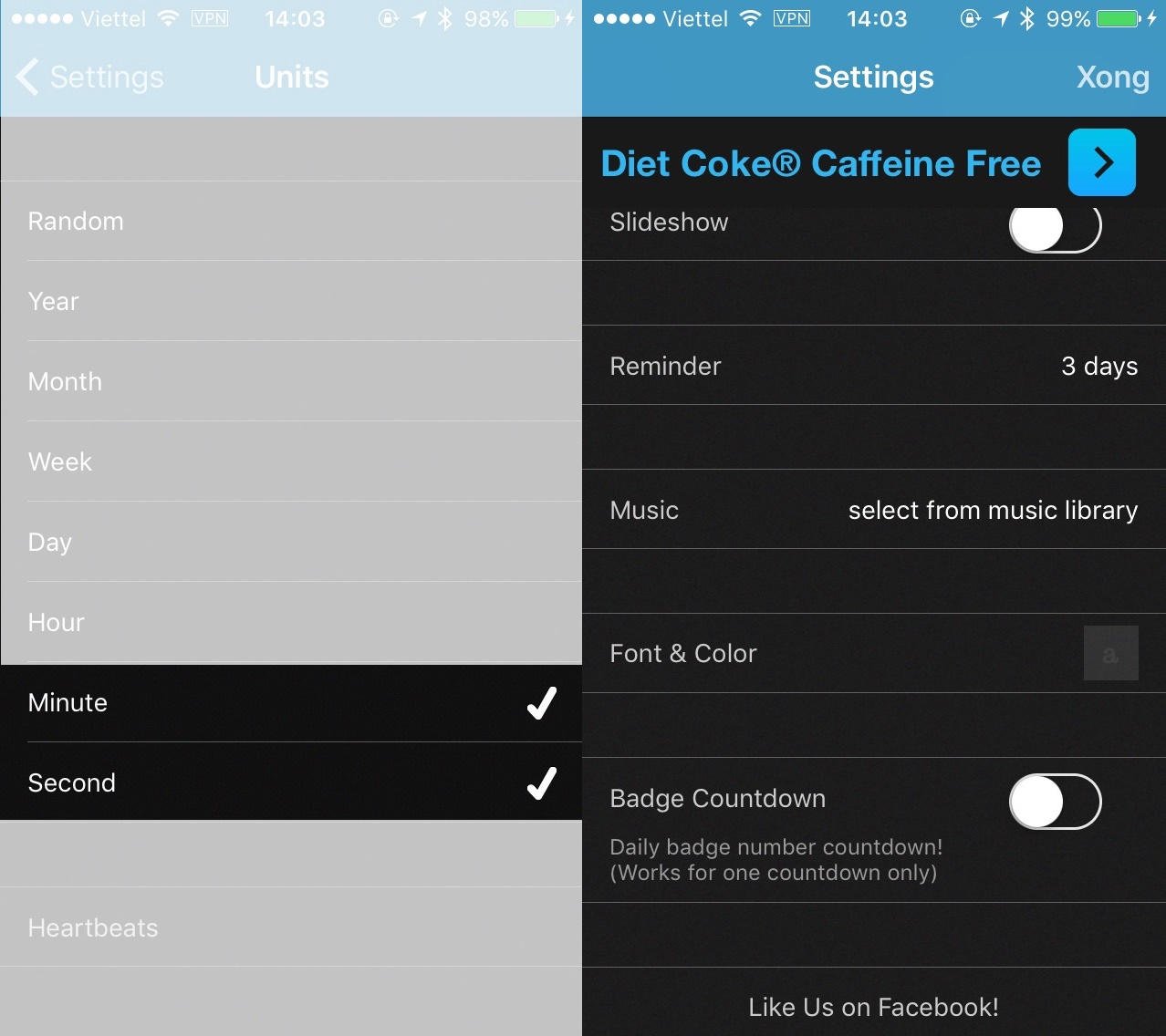Tap the blue ad arrow icon

click(x=1101, y=162)
